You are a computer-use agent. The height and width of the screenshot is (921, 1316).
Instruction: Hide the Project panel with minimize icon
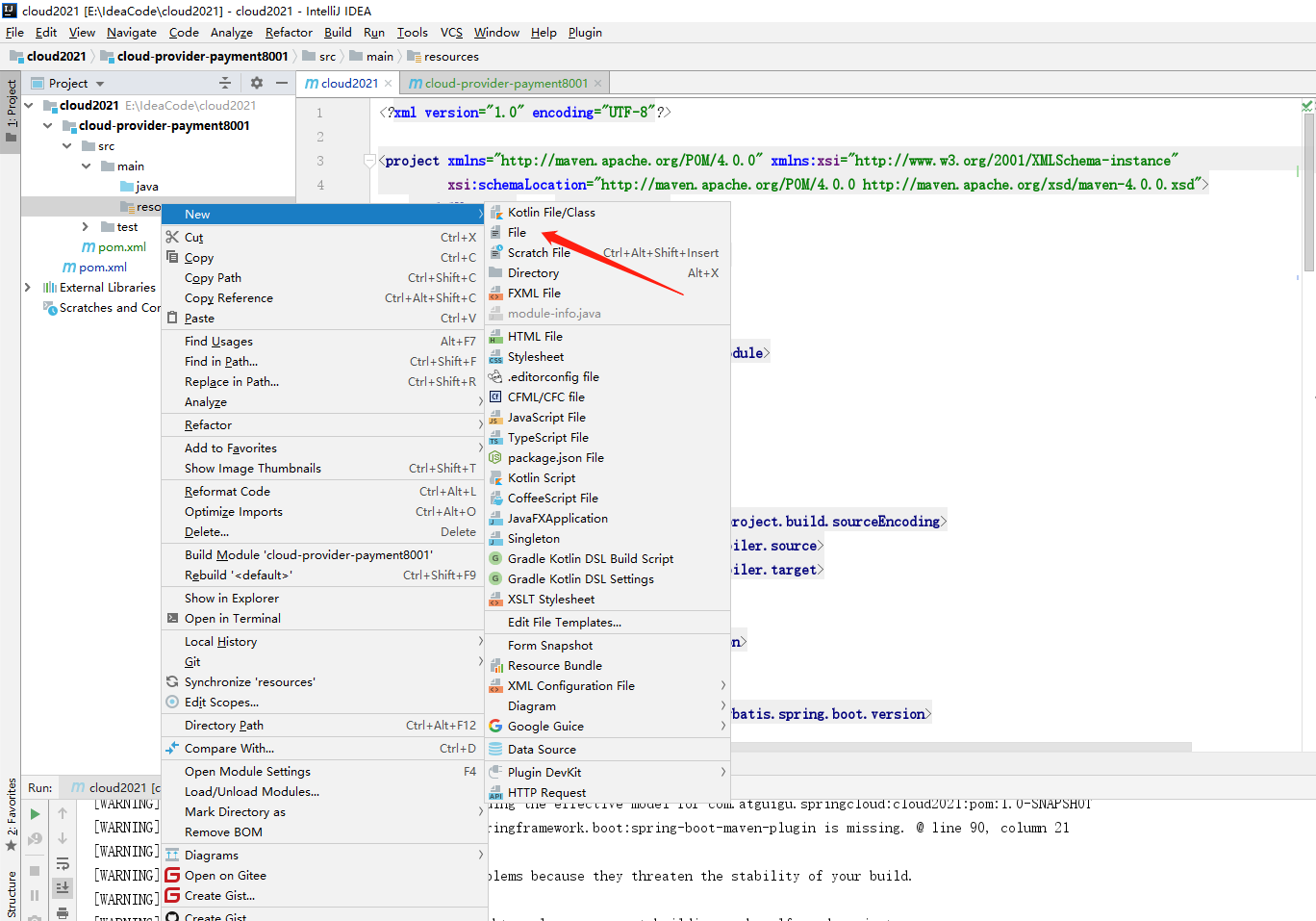click(x=282, y=83)
